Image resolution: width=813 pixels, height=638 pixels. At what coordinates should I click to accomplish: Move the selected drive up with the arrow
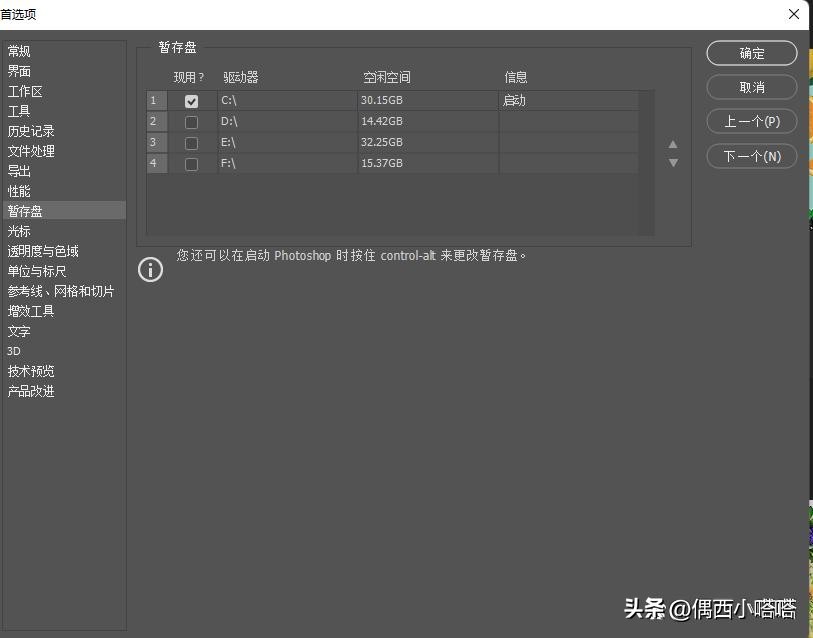(673, 144)
